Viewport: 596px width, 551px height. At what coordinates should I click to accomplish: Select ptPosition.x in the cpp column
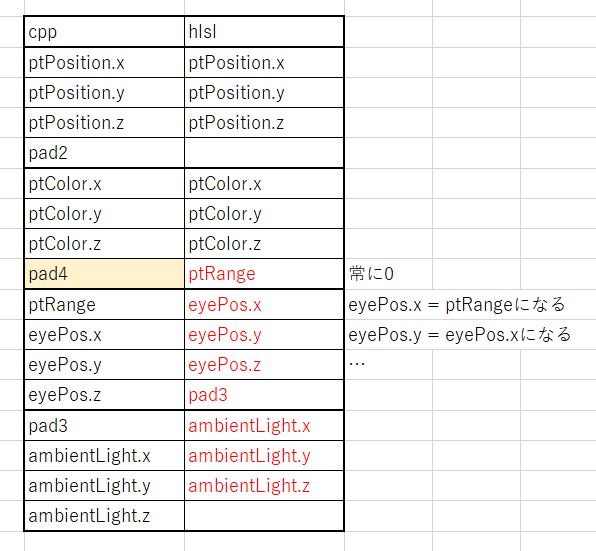105,63
